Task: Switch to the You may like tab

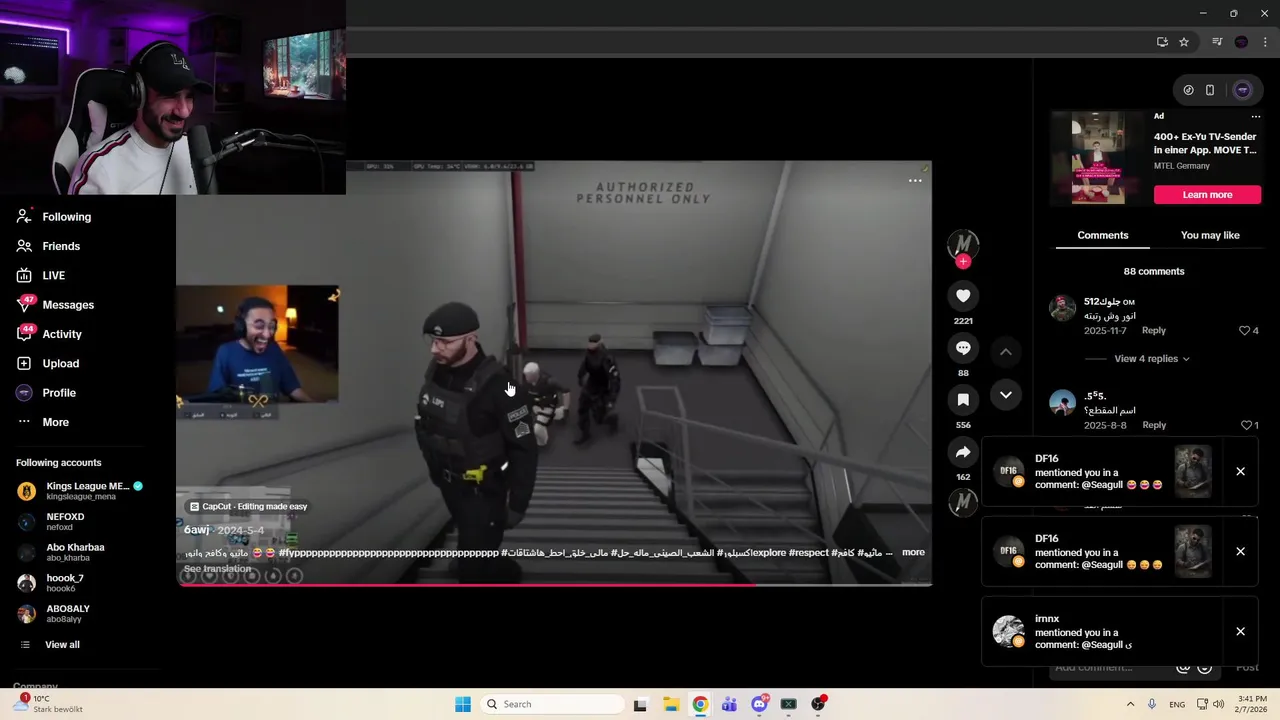Action: click(1210, 235)
